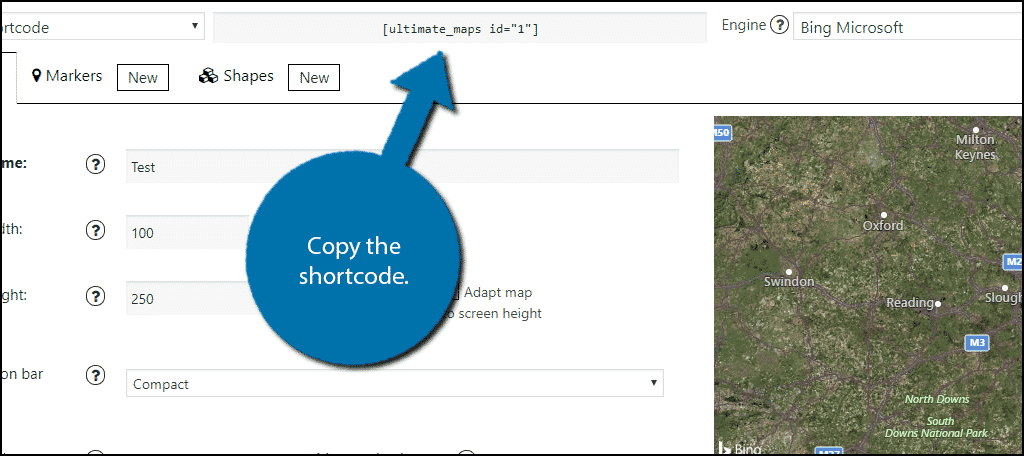Click the ultimate_maps shortcode text box
Screen dimensions: 1024x456
point(460,28)
